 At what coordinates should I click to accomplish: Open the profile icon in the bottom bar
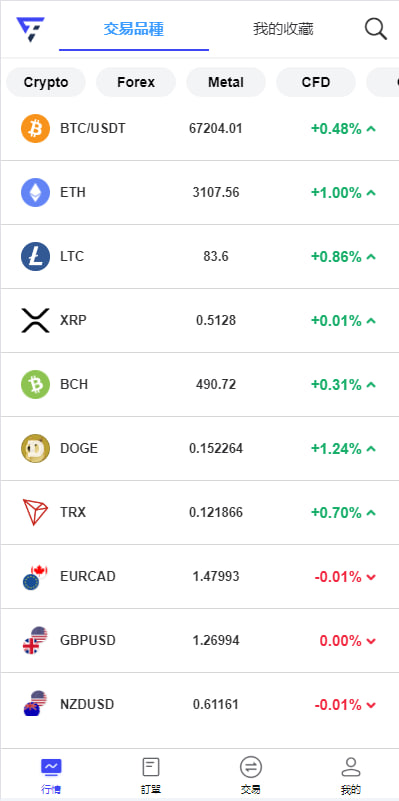tap(350, 767)
